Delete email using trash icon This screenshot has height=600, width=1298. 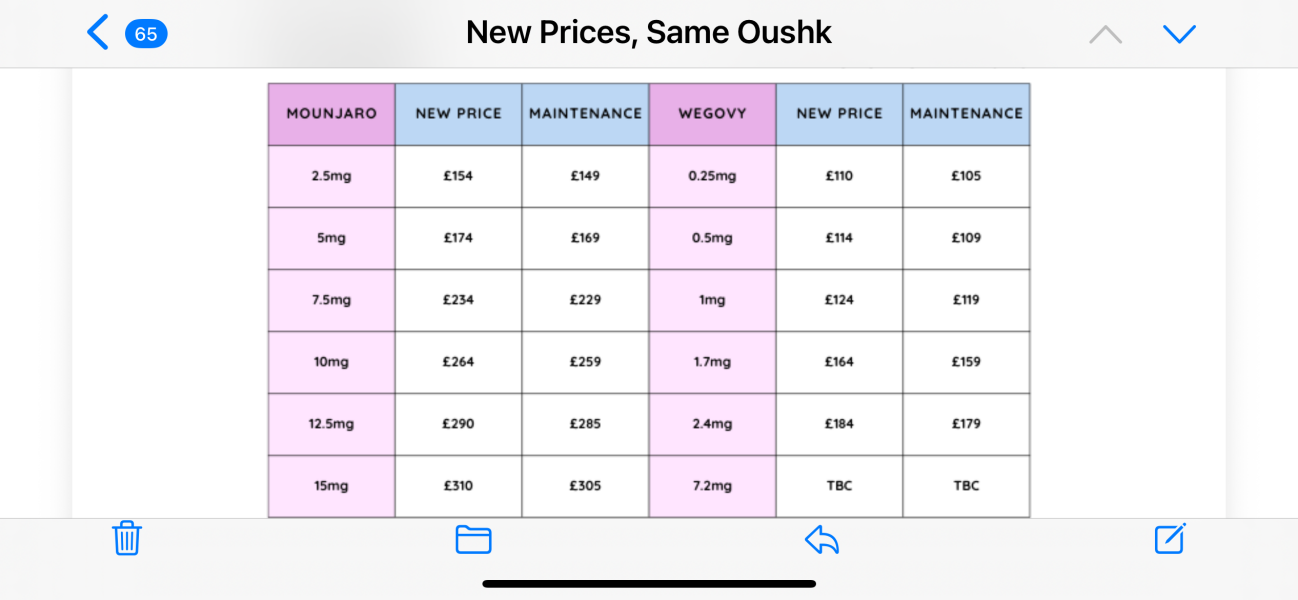(126, 538)
